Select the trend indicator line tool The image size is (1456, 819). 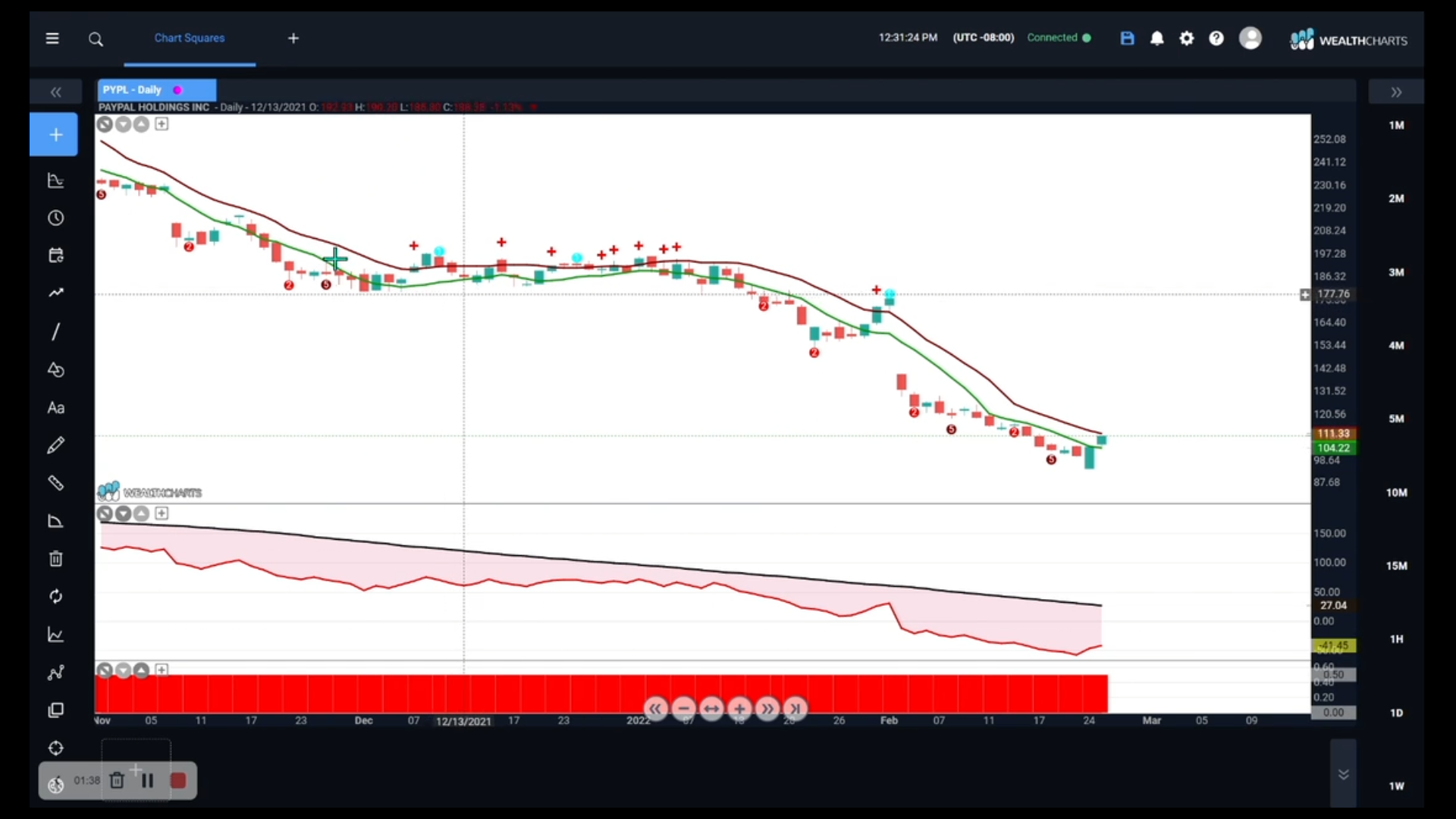55,293
